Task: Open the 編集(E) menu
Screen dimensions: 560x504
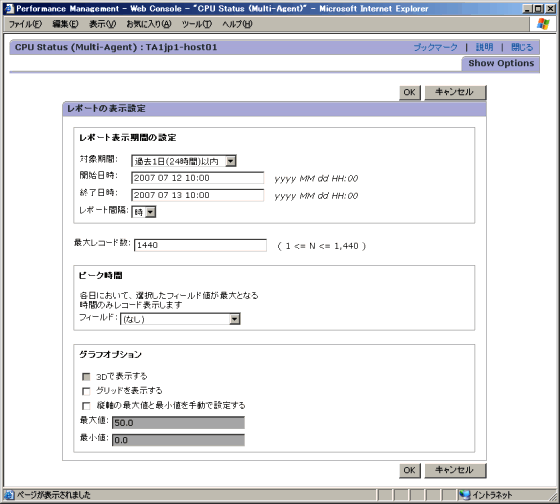Action: (x=65, y=24)
